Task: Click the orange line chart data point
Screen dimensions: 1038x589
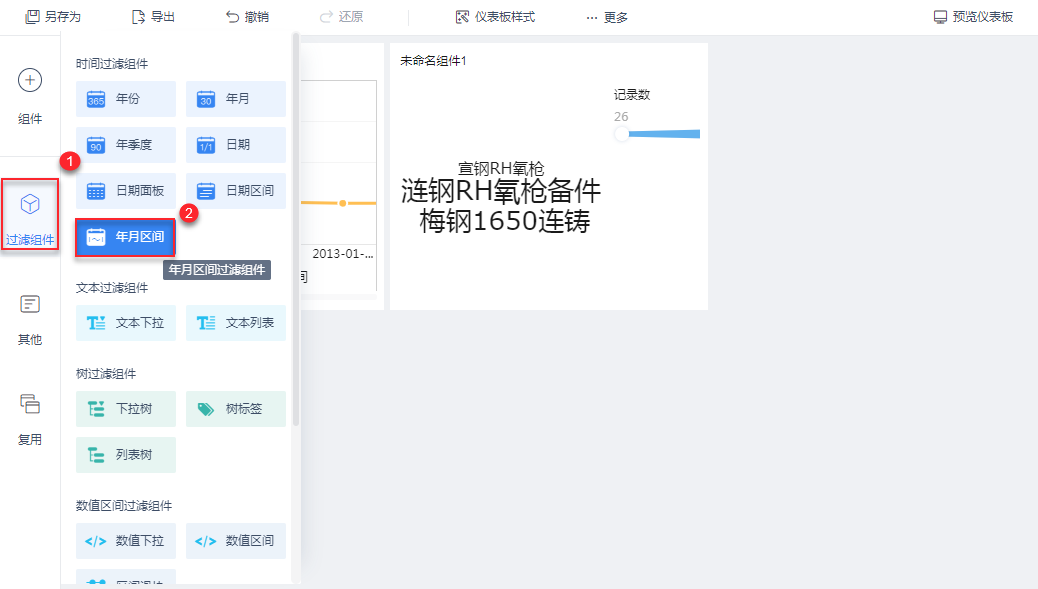Action: pyautogui.click(x=343, y=203)
